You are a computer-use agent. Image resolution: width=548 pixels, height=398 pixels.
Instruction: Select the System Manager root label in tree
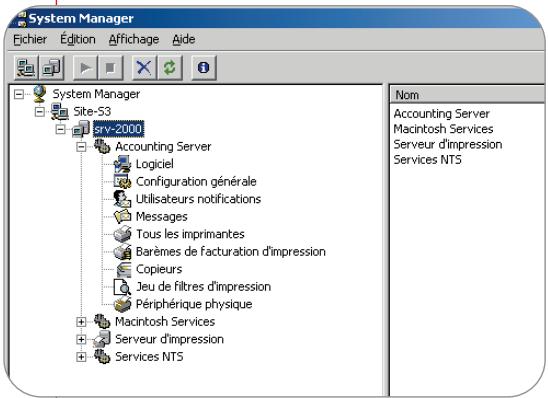pos(96,94)
